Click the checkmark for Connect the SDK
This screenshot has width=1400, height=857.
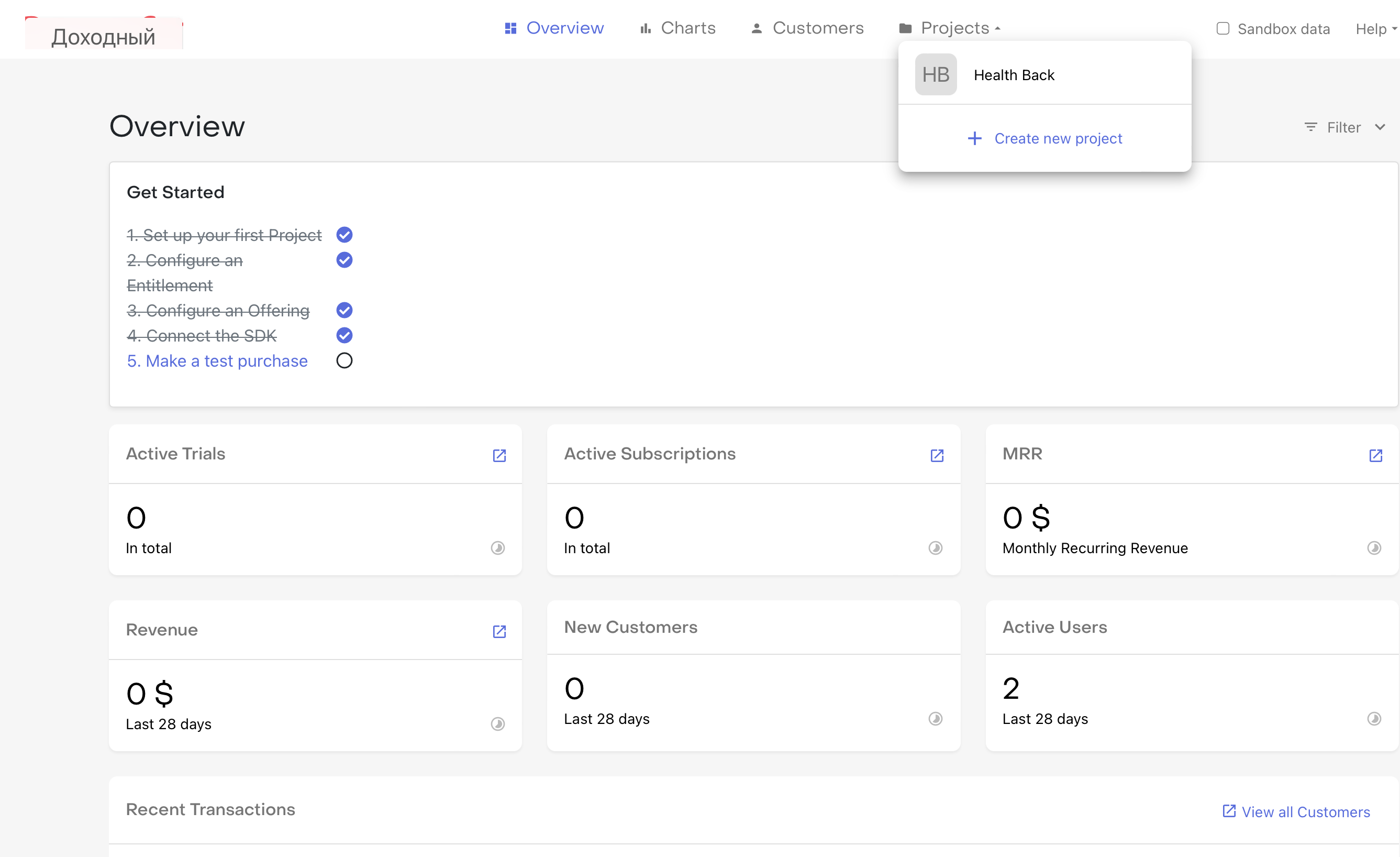[345, 335]
